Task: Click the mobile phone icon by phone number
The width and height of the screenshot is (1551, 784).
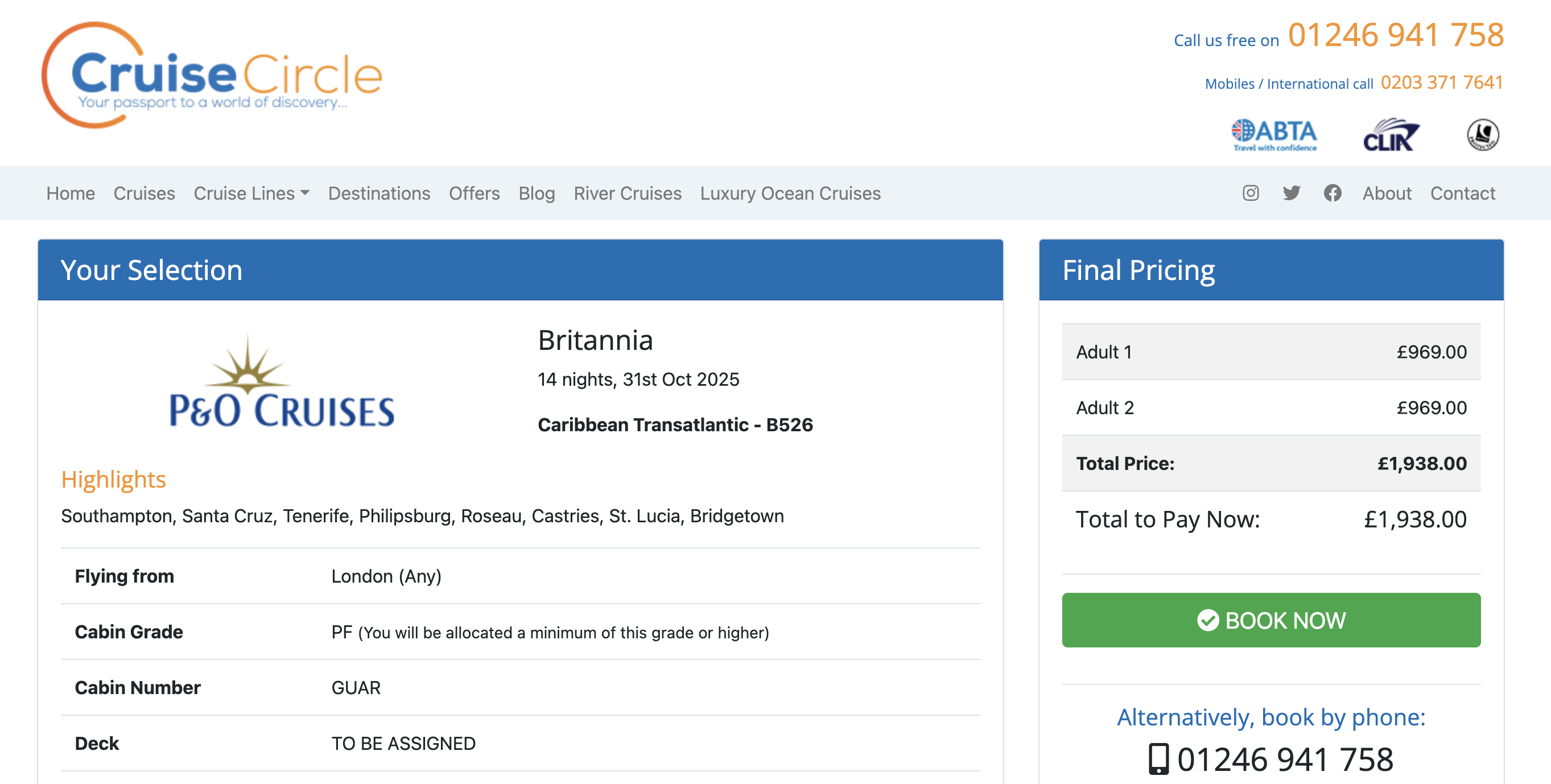Action: (1158, 759)
